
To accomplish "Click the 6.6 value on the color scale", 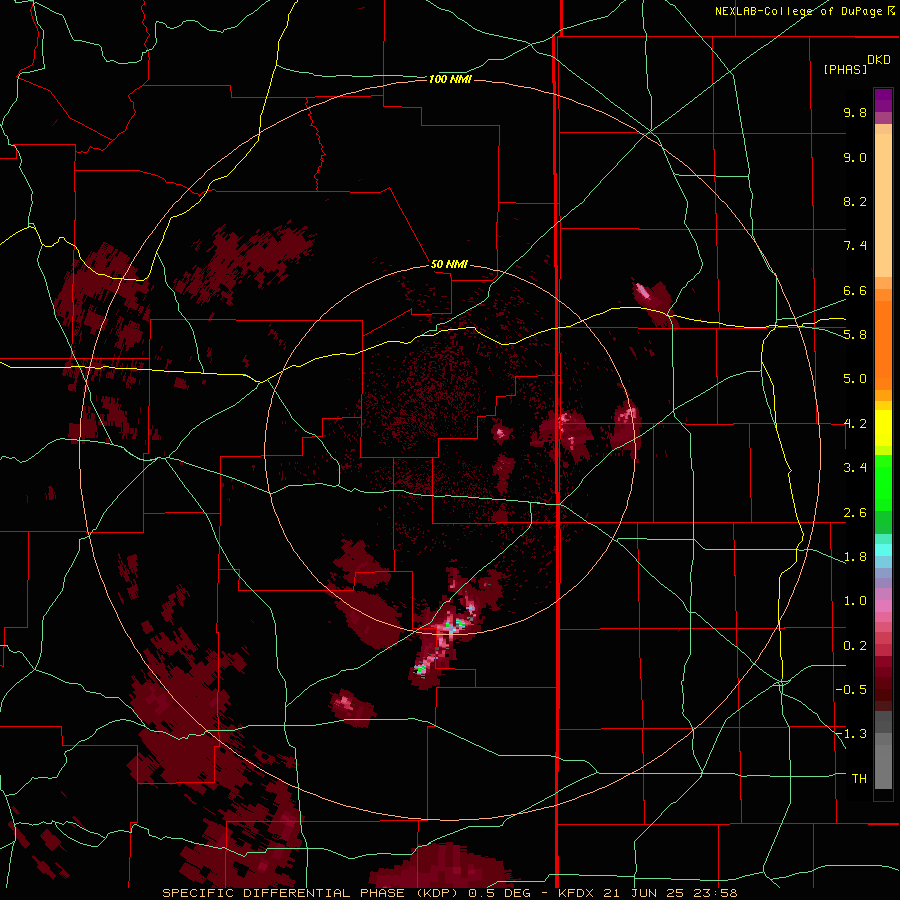I will point(855,290).
